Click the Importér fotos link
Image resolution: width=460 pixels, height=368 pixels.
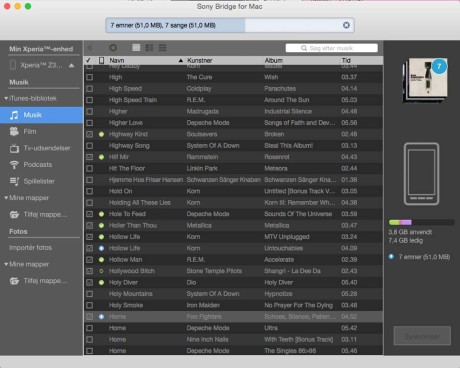coord(30,248)
